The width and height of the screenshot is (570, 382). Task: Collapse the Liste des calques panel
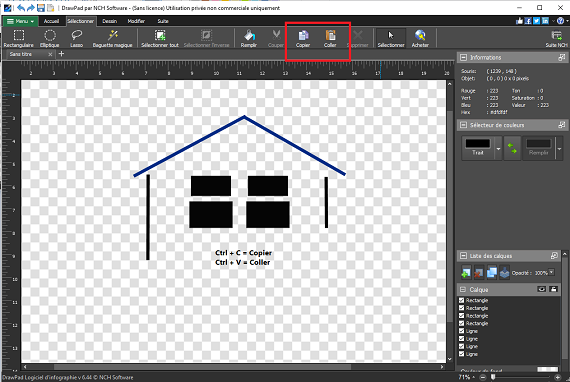463,256
